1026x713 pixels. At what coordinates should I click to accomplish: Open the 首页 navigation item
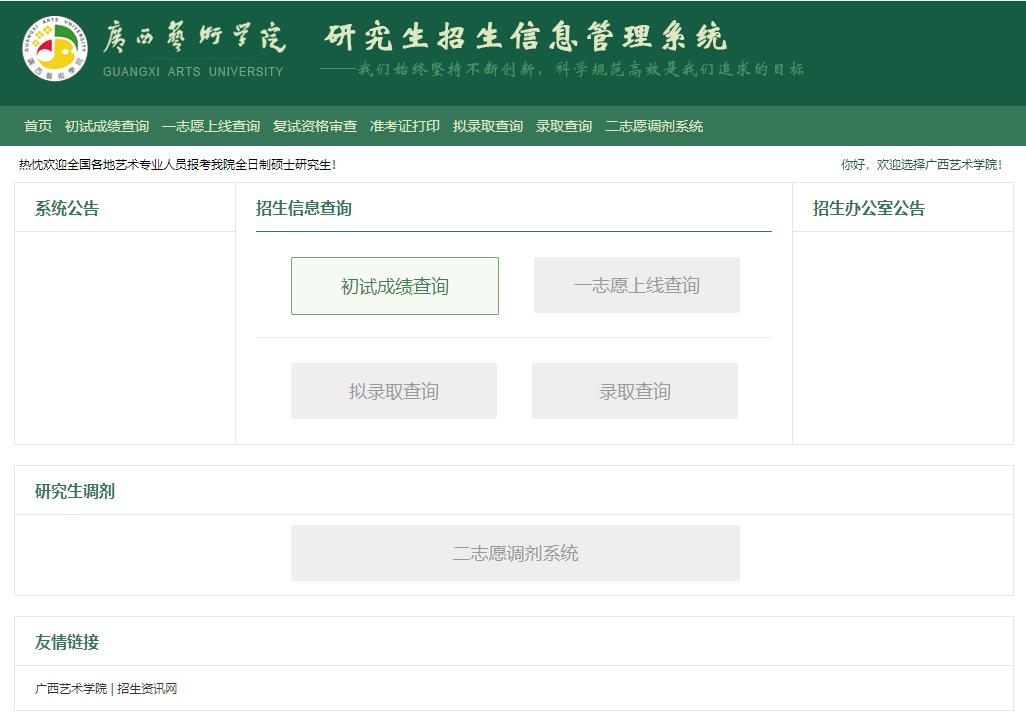pos(38,126)
